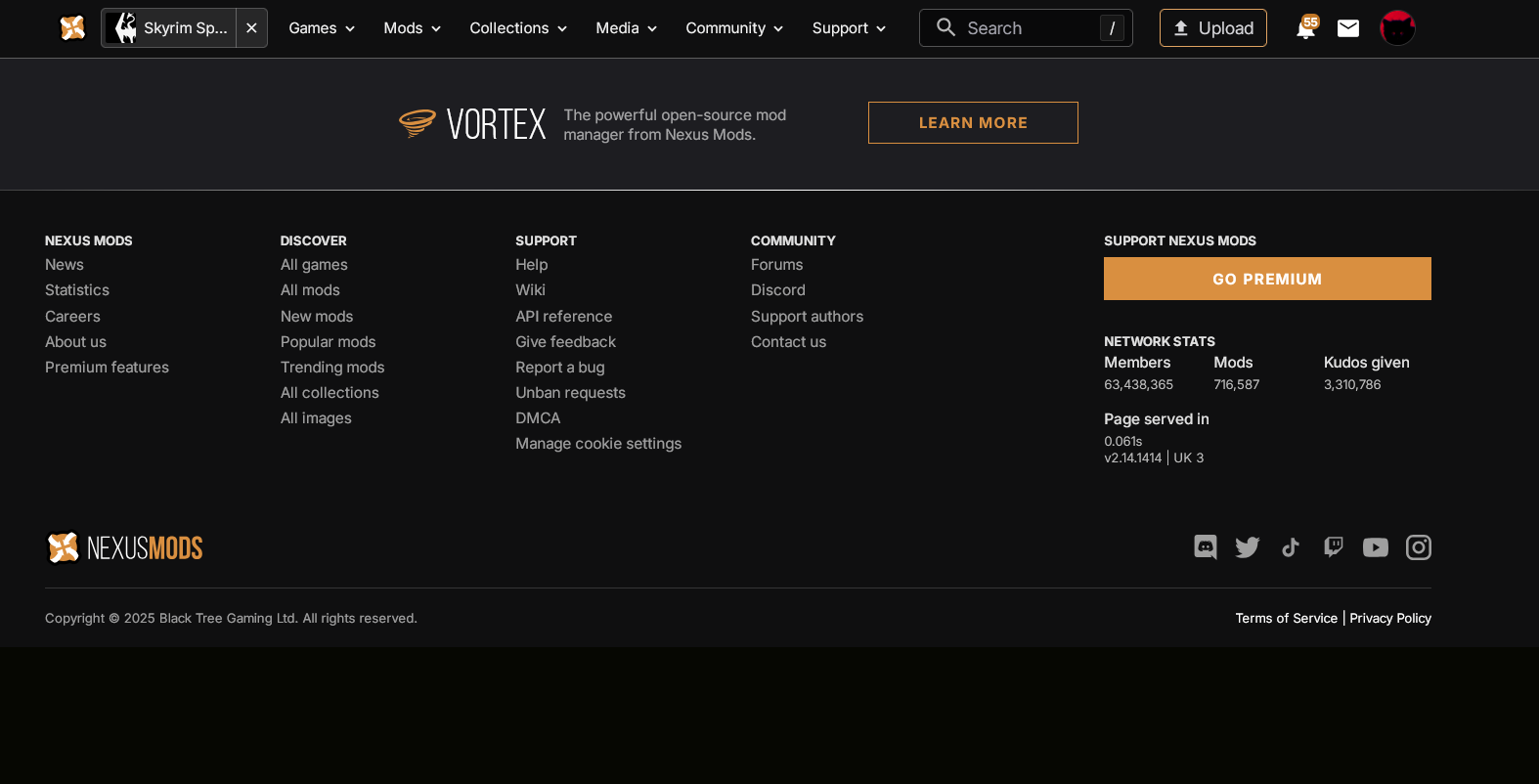Click the LEARN MORE Vortex button
This screenshot has width=1539, height=784.
973,123
